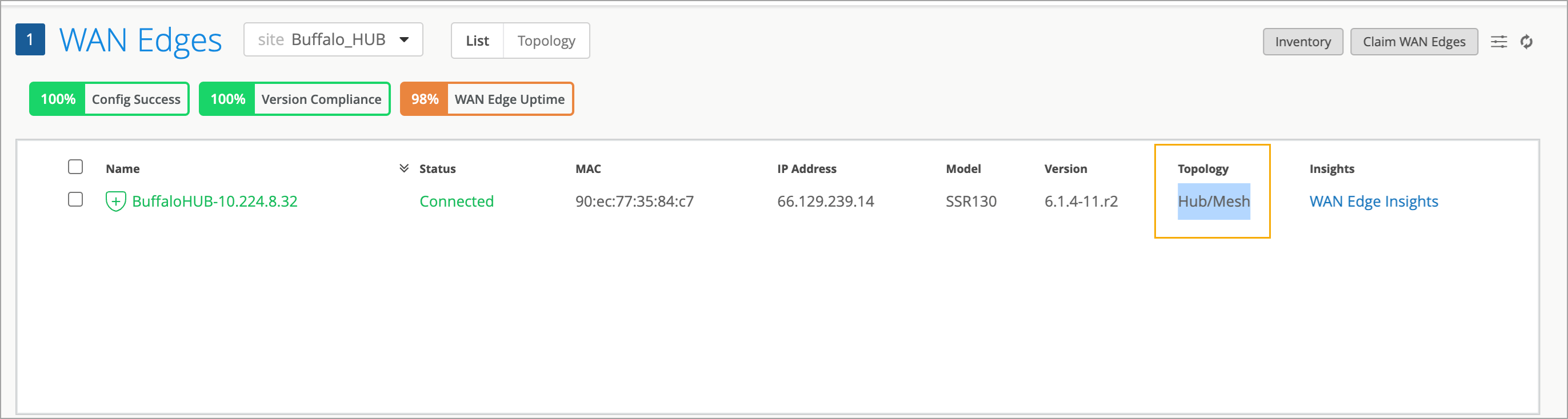Click the Claim WAN Edges button

1413,41
